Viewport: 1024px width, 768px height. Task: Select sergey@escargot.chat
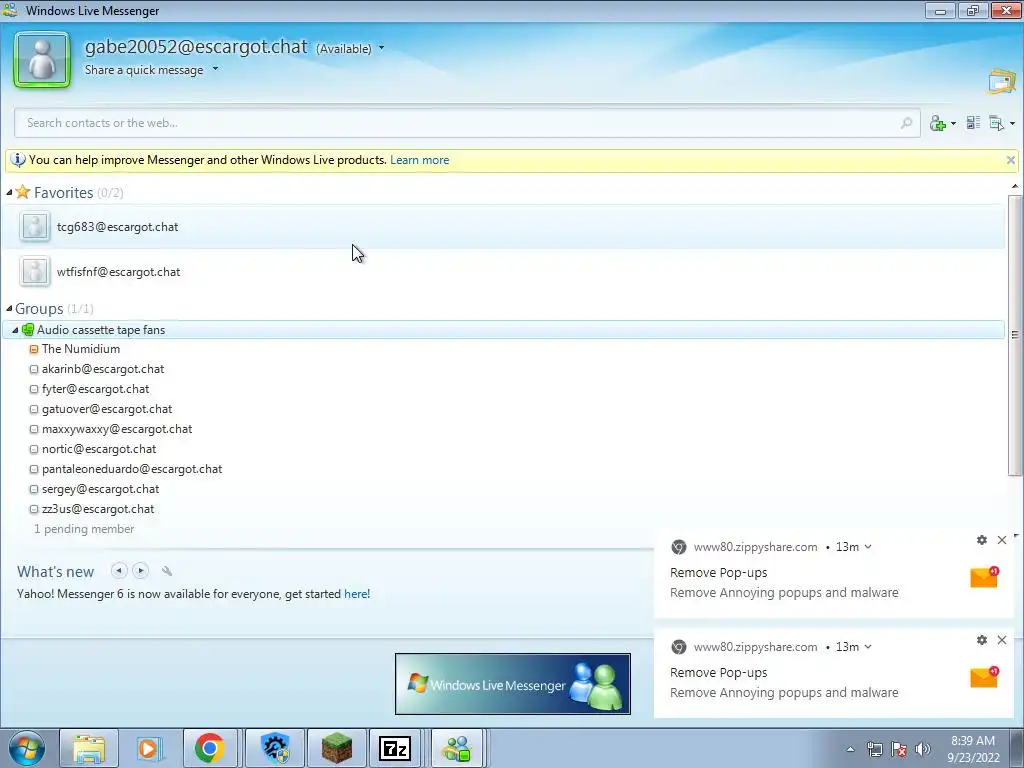click(x=101, y=489)
